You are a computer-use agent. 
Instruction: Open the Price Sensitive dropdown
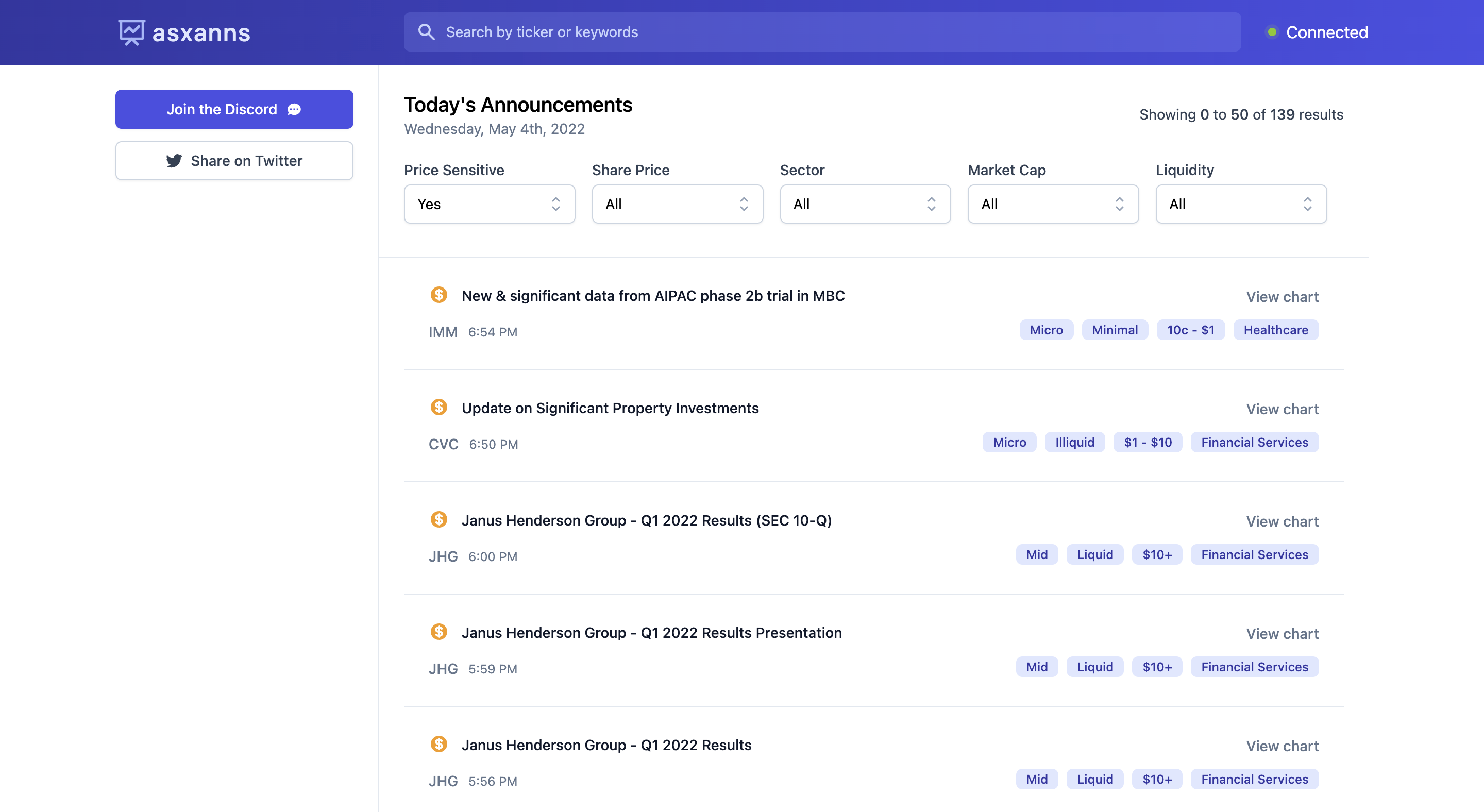(x=490, y=204)
